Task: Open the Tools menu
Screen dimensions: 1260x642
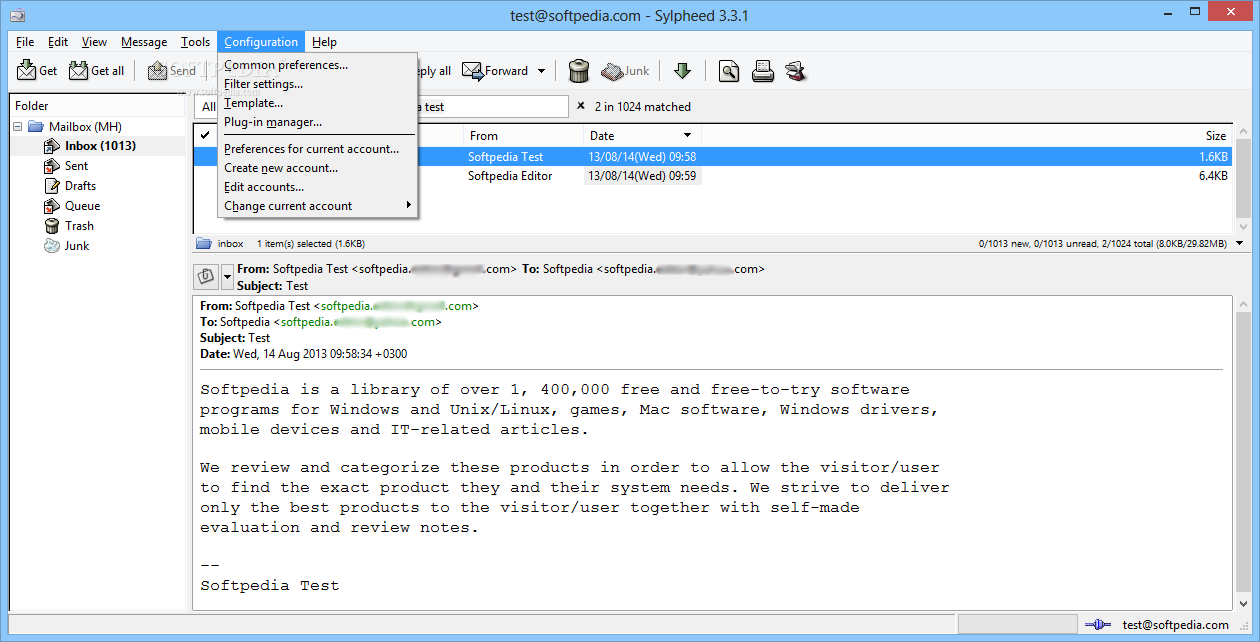Action: click(195, 42)
